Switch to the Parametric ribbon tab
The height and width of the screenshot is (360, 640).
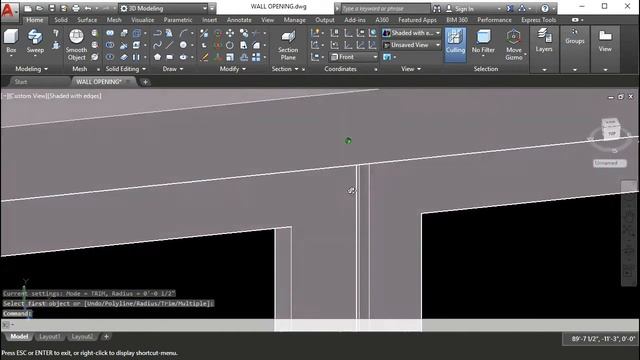(178, 20)
